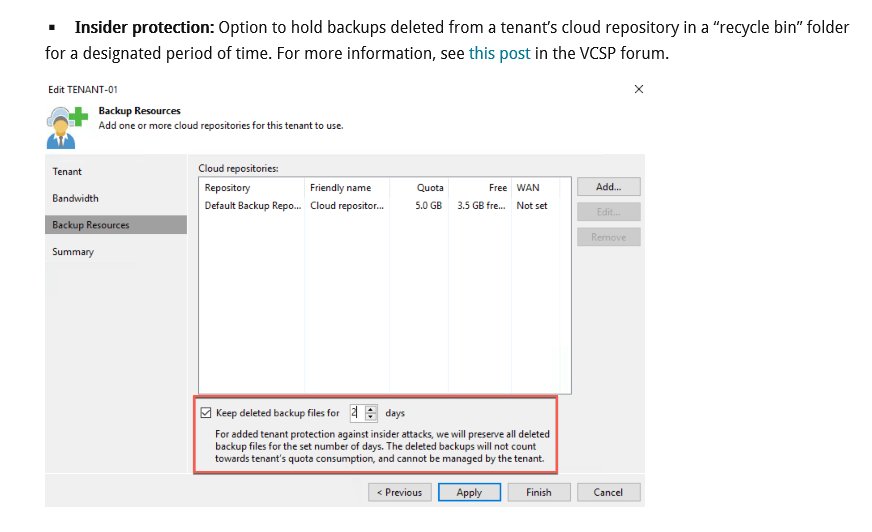Click the Apply button

coord(469,492)
